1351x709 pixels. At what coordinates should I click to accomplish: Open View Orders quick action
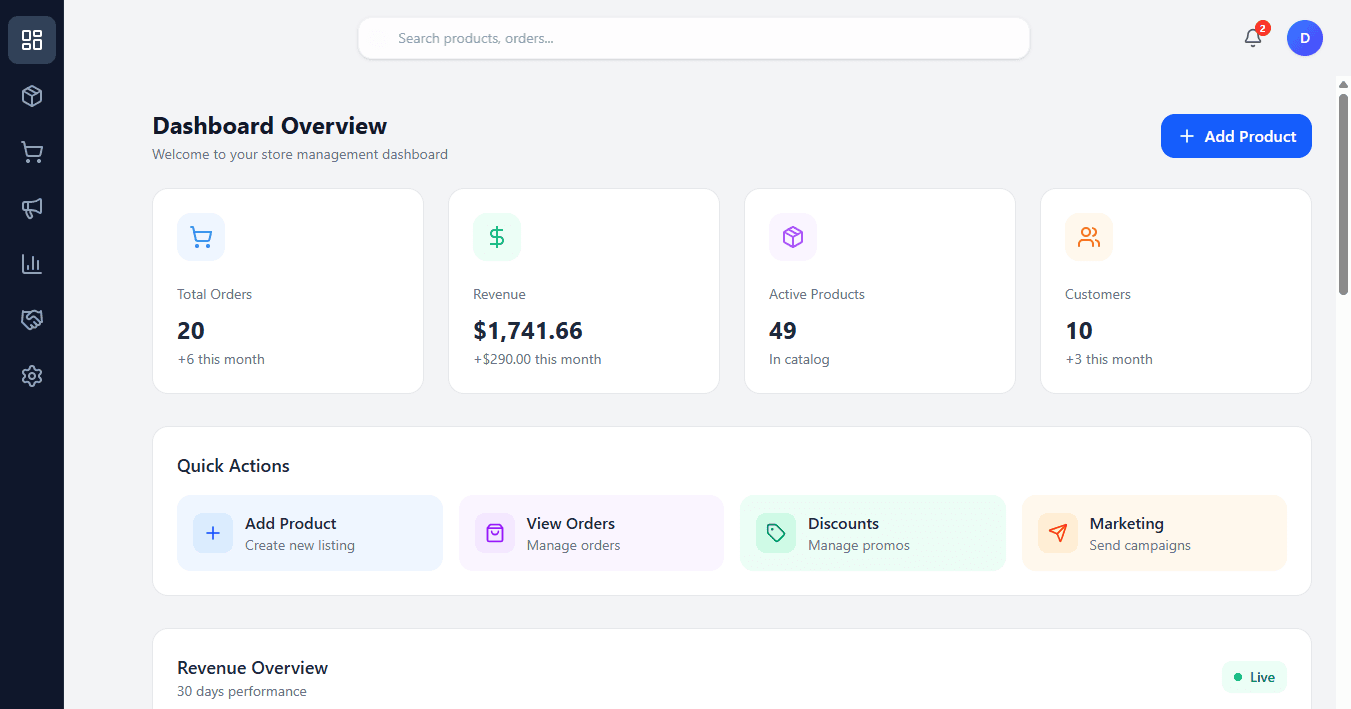point(591,532)
